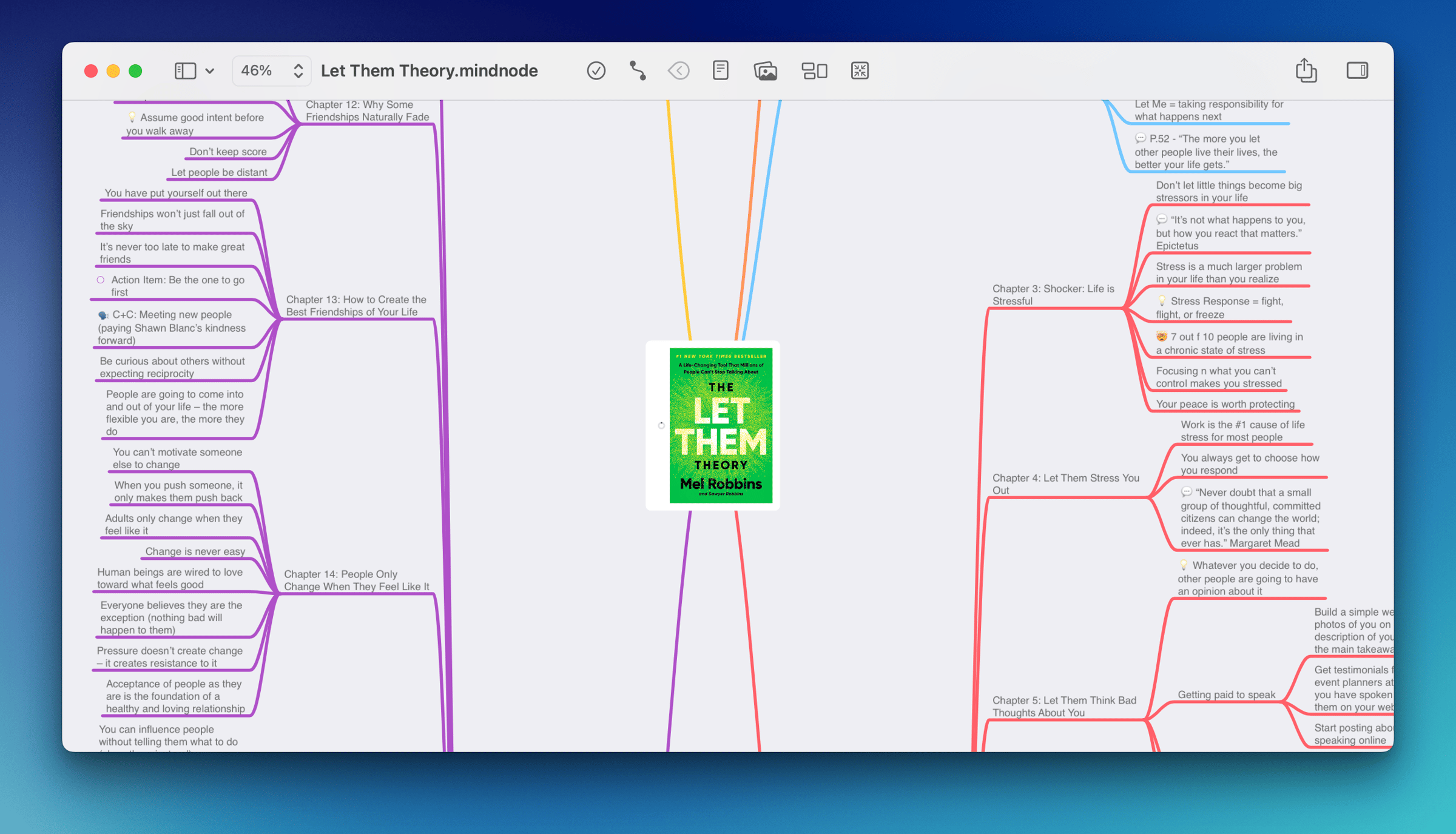Click the speaking head icon on C+C node
Screen dimensions: 1456x834
coord(103,315)
